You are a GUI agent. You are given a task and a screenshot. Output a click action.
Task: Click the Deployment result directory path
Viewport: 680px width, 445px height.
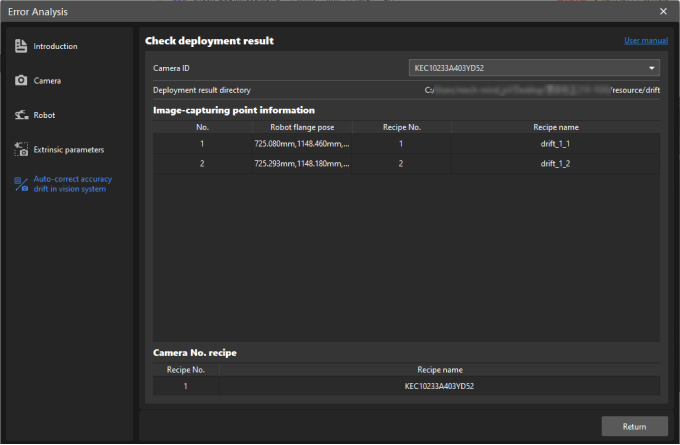pyautogui.click(x=542, y=90)
